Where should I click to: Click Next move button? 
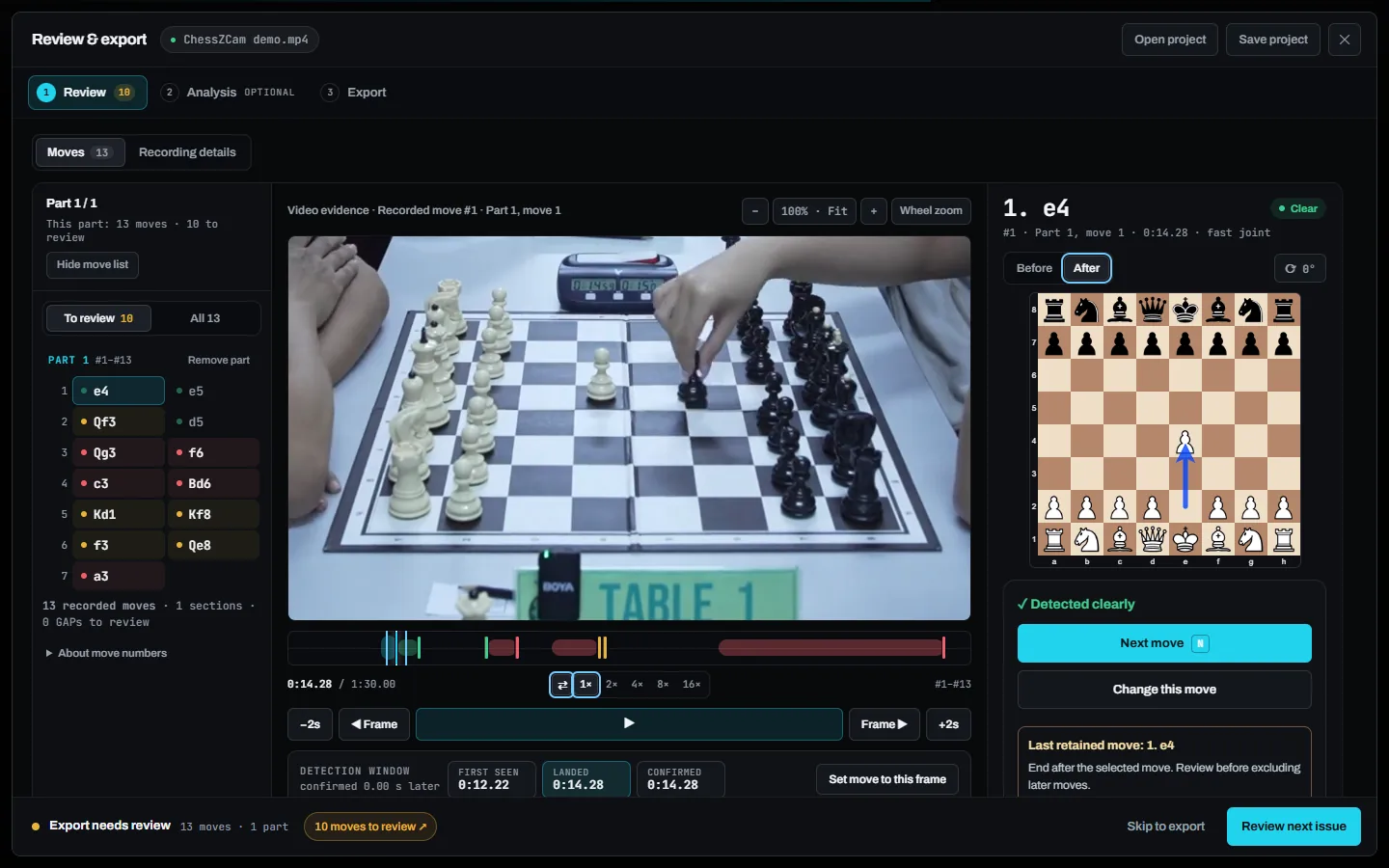1164,643
